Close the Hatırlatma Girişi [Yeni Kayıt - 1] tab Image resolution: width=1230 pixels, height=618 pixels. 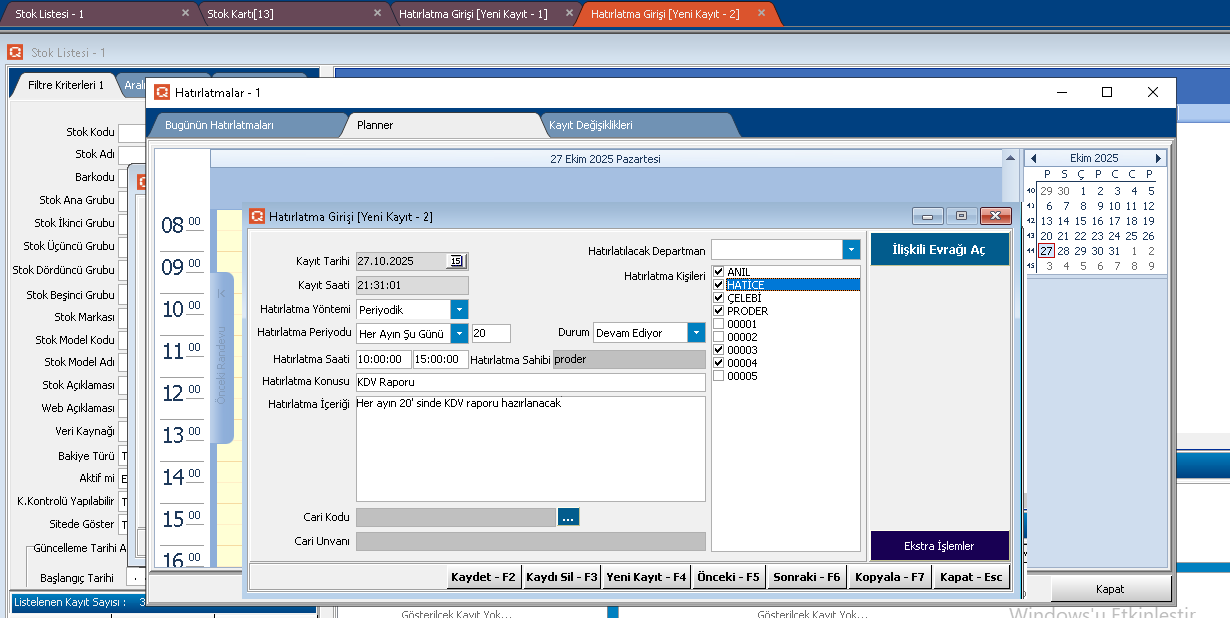click(569, 13)
